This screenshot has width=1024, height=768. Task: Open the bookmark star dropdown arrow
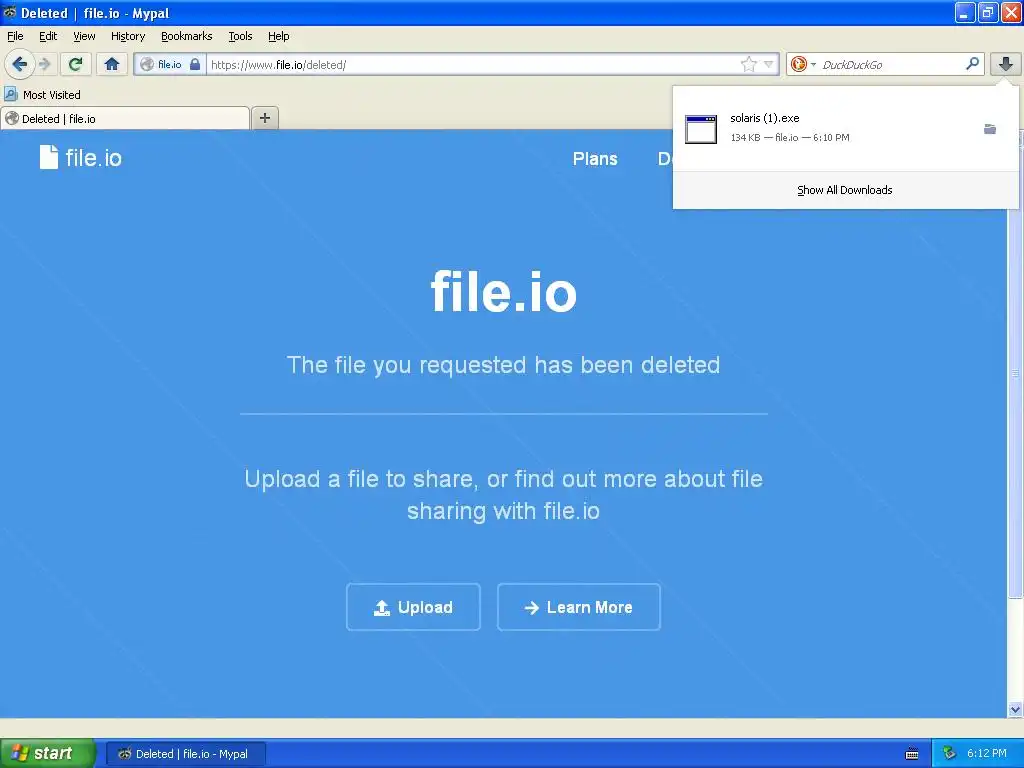click(x=769, y=64)
